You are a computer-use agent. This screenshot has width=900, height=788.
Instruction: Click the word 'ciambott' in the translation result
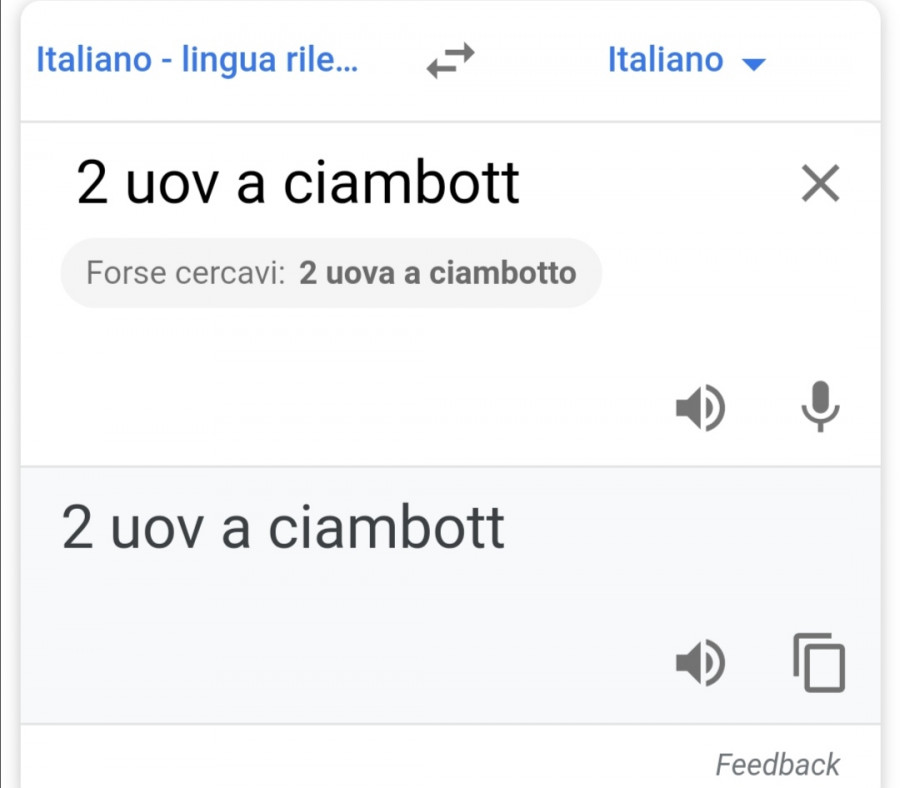(x=387, y=528)
